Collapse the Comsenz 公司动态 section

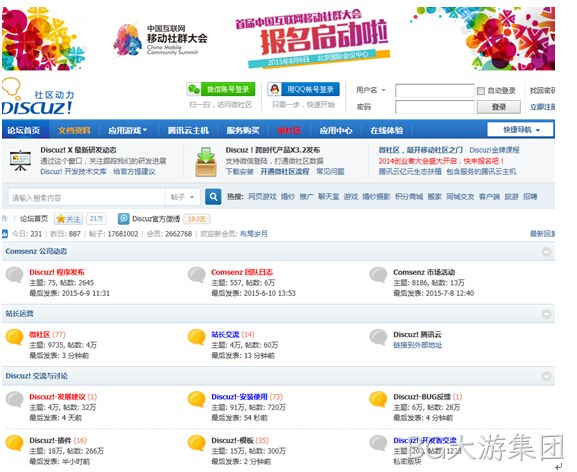(x=546, y=252)
